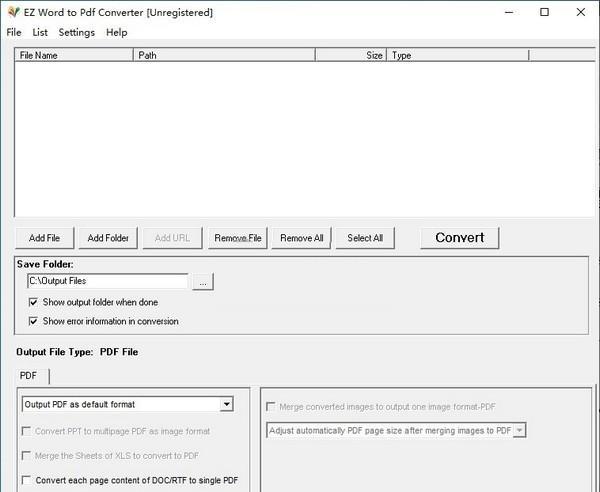
Task: Sort by the File Name column header
Action: [x=74, y=55]
